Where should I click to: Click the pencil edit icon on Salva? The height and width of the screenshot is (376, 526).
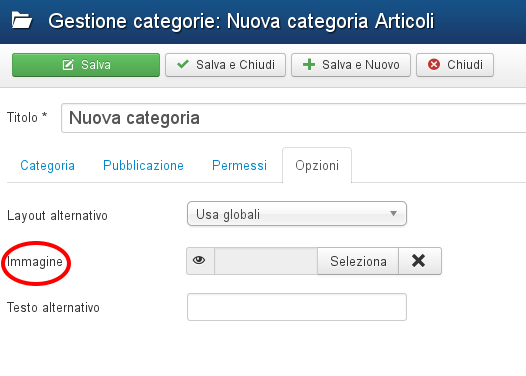coord(68,65)
